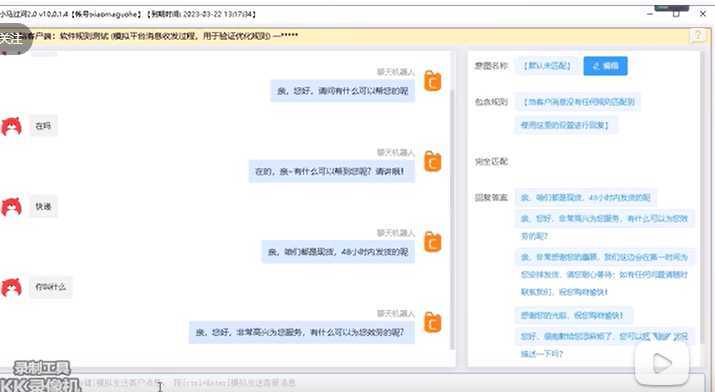The width and height of the screenshot is (715, 392).
Task: Select the 很抱歉给您添麻烦了 reply answer
Action: click(x=605, y=345)
